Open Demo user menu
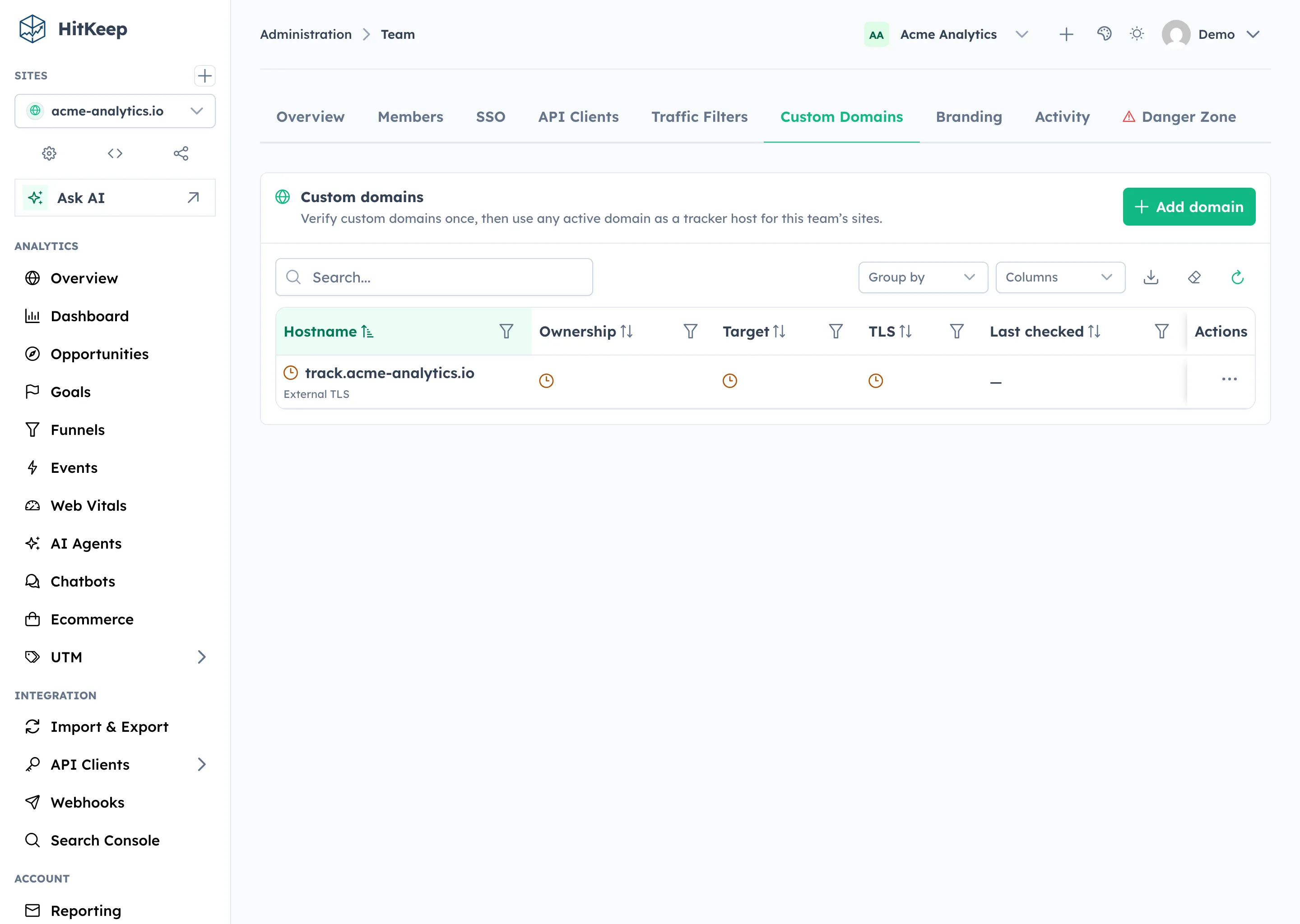Image resolution: width=1300 pixels, height=924 pixels. coord(1211,34)
